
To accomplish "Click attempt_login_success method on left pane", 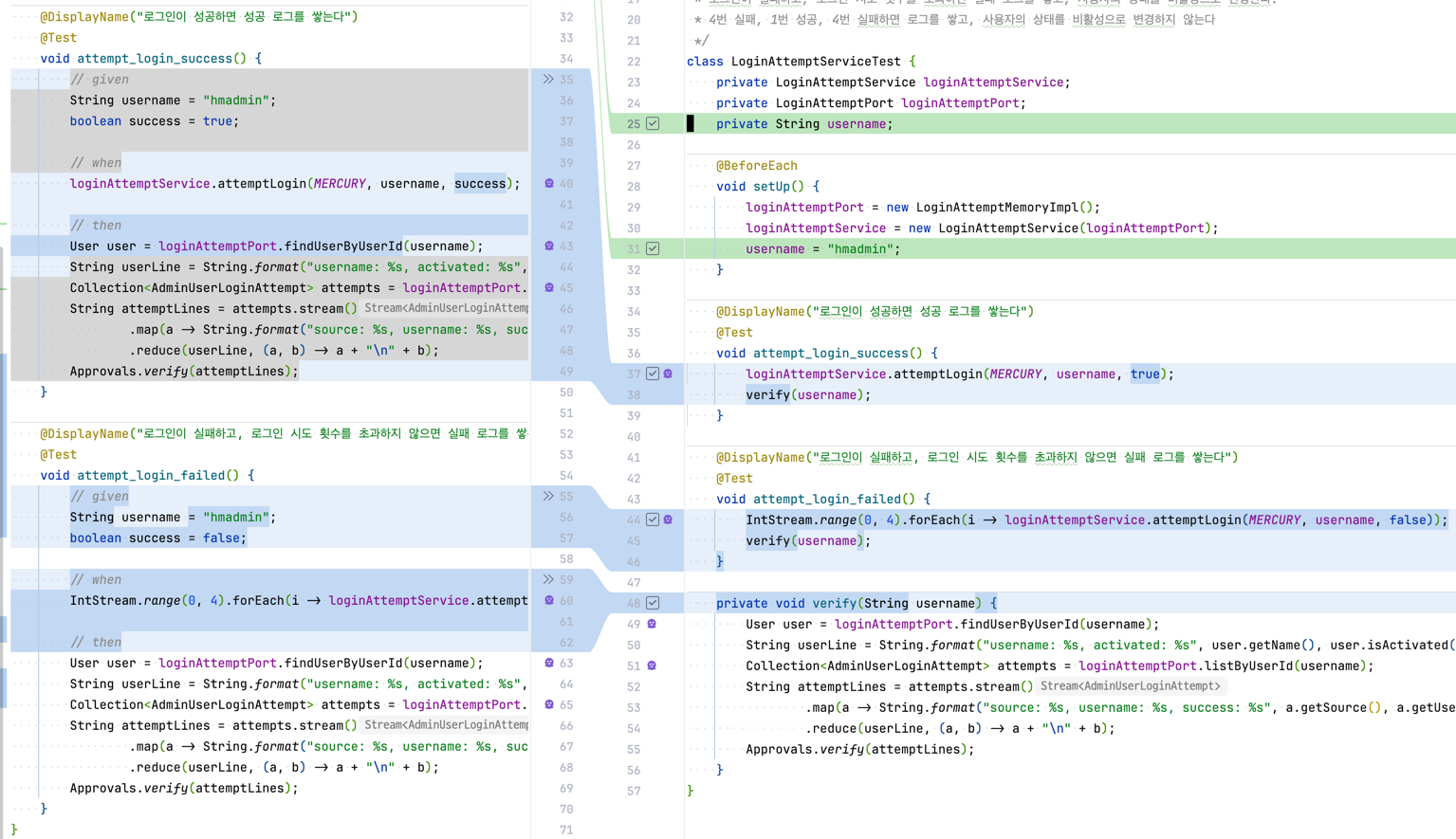I will 155,58.
